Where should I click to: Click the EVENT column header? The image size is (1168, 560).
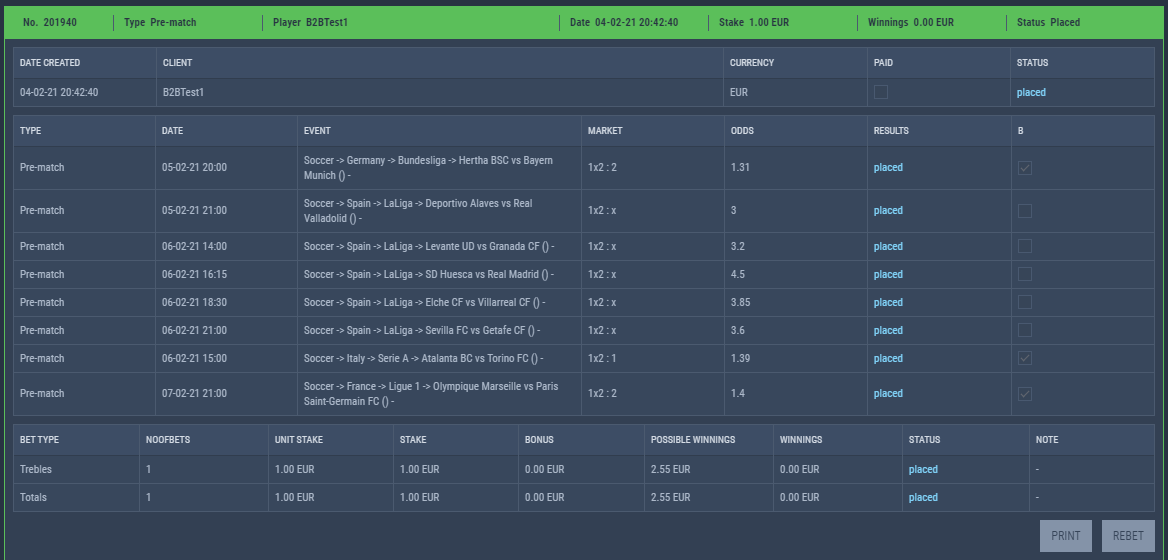point(317,131)
